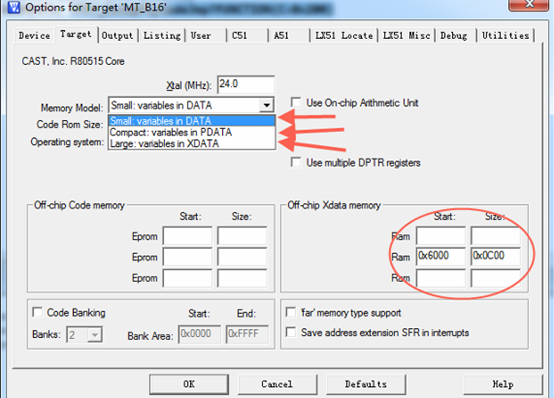The width and height of the screenshot is (554, 398).
Task: Switch to the Device tab
Action: click(x=34, y=36)
